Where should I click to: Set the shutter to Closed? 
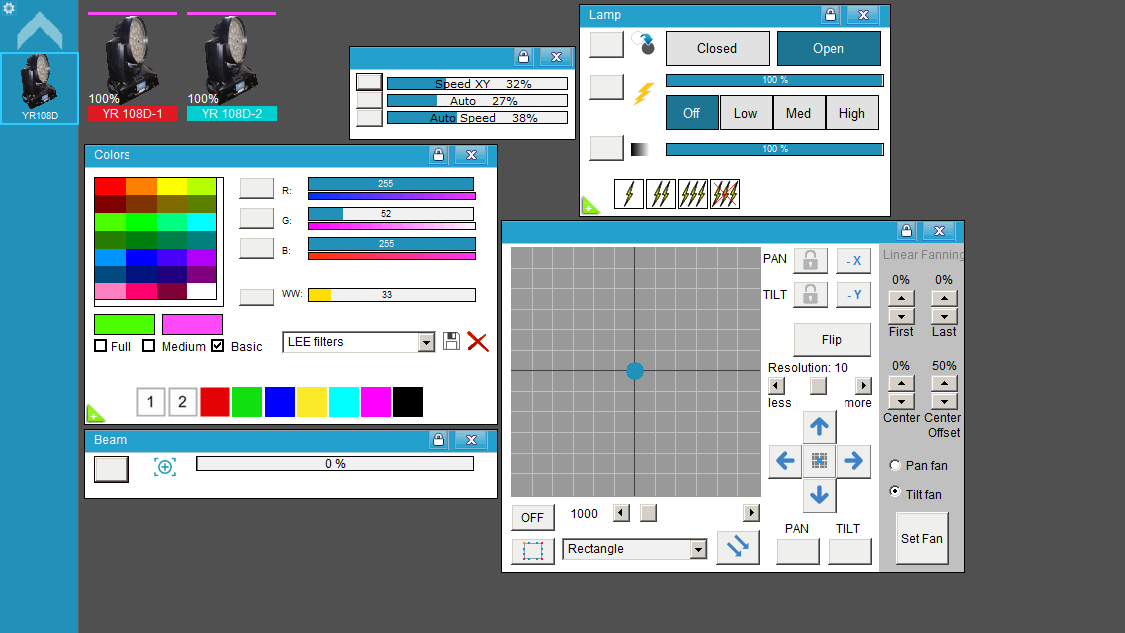(x=717, y=48)
